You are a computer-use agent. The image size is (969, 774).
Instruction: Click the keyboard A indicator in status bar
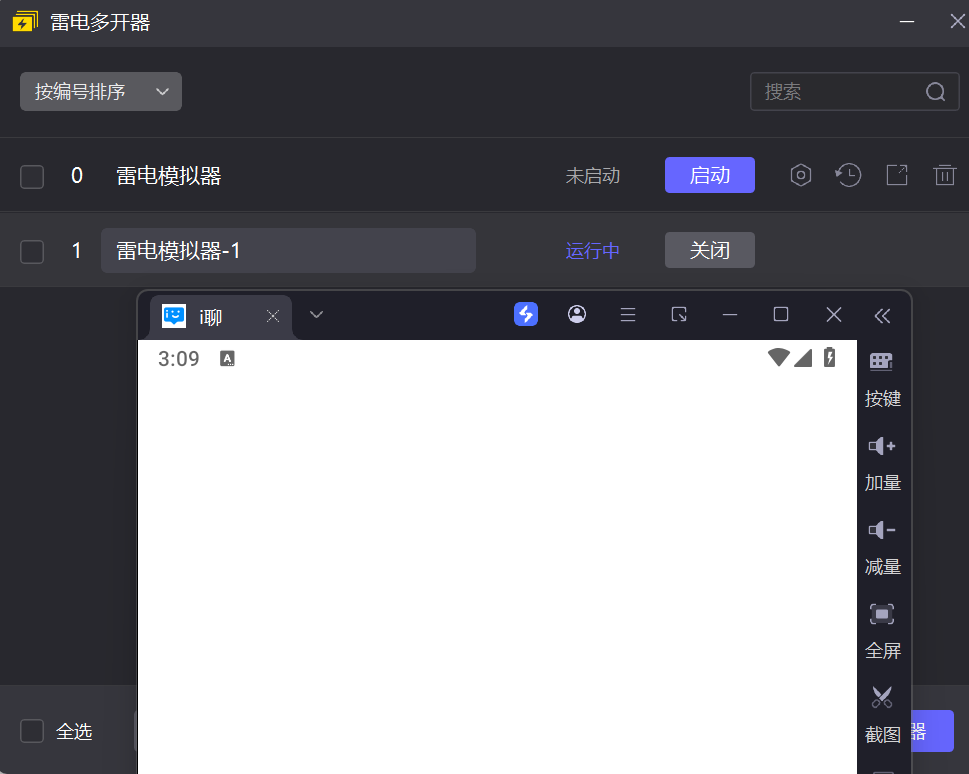pos(227,359)
